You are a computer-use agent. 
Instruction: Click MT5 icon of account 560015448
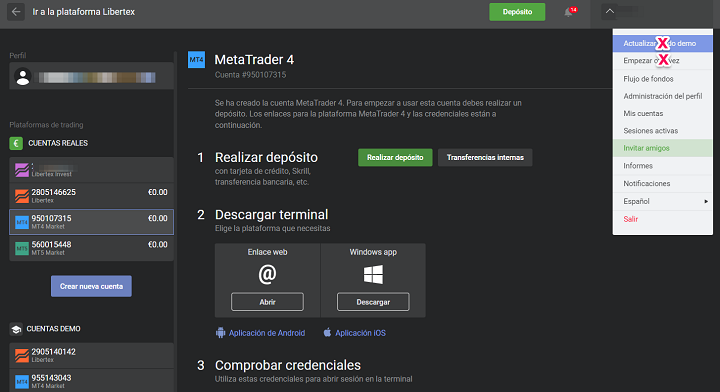(22, 248)
